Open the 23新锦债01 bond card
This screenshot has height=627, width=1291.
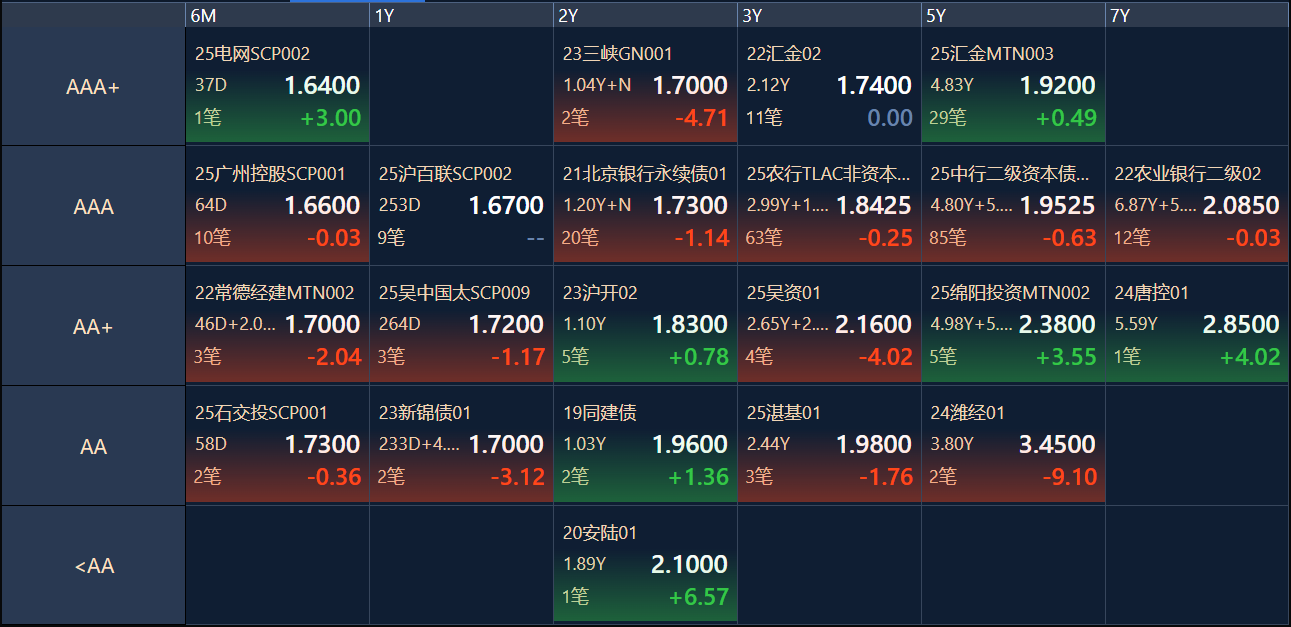point(461,446)
